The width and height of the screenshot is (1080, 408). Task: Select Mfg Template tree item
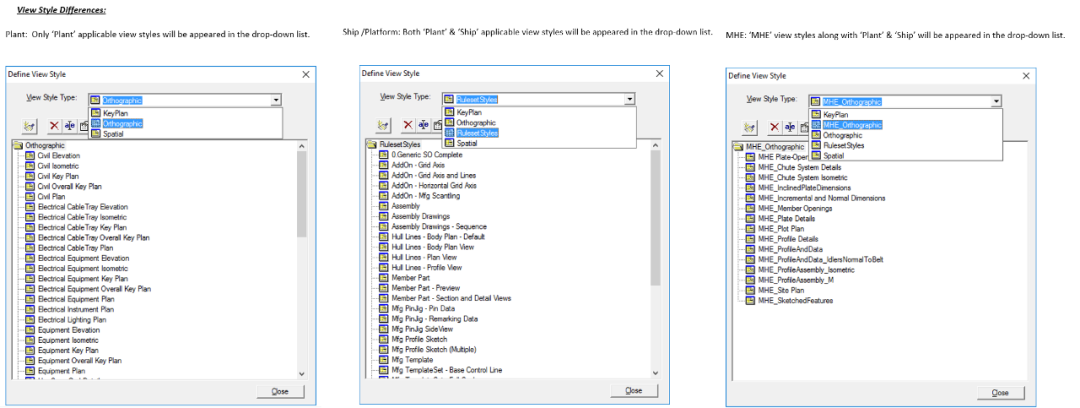pyautogui.click(x=412, y=360)
